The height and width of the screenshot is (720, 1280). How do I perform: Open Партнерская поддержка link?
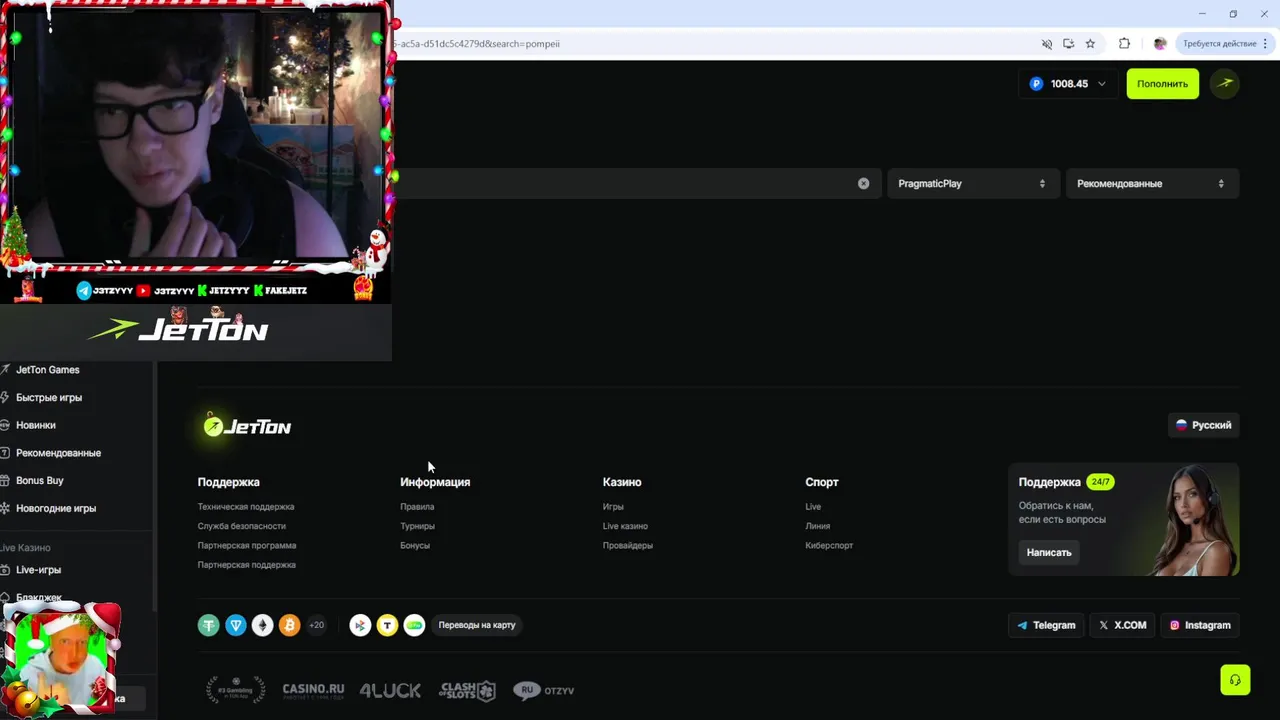click(x=247, y=565)
